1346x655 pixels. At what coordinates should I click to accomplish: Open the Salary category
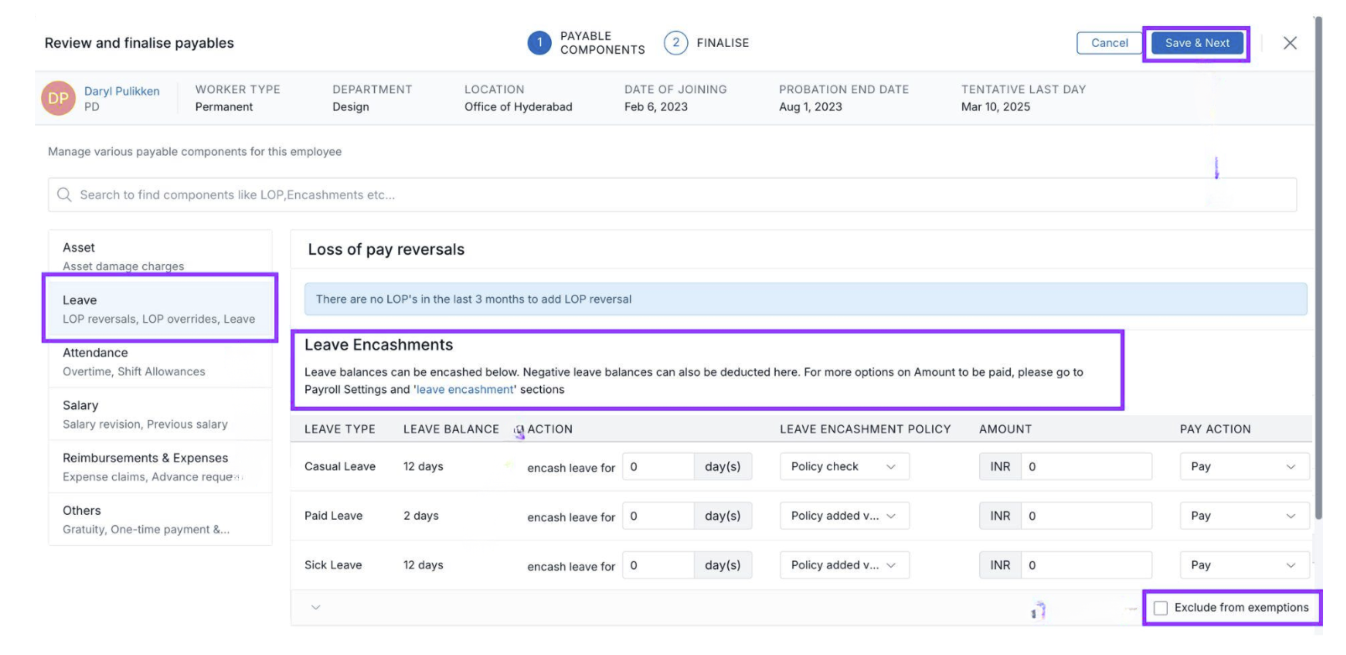[159, 414]
